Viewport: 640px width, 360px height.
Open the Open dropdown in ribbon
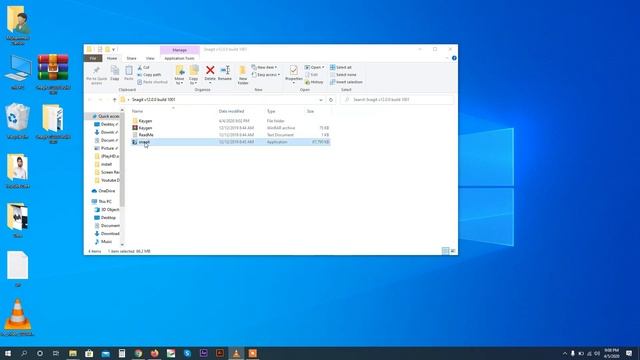coord(314,67)
